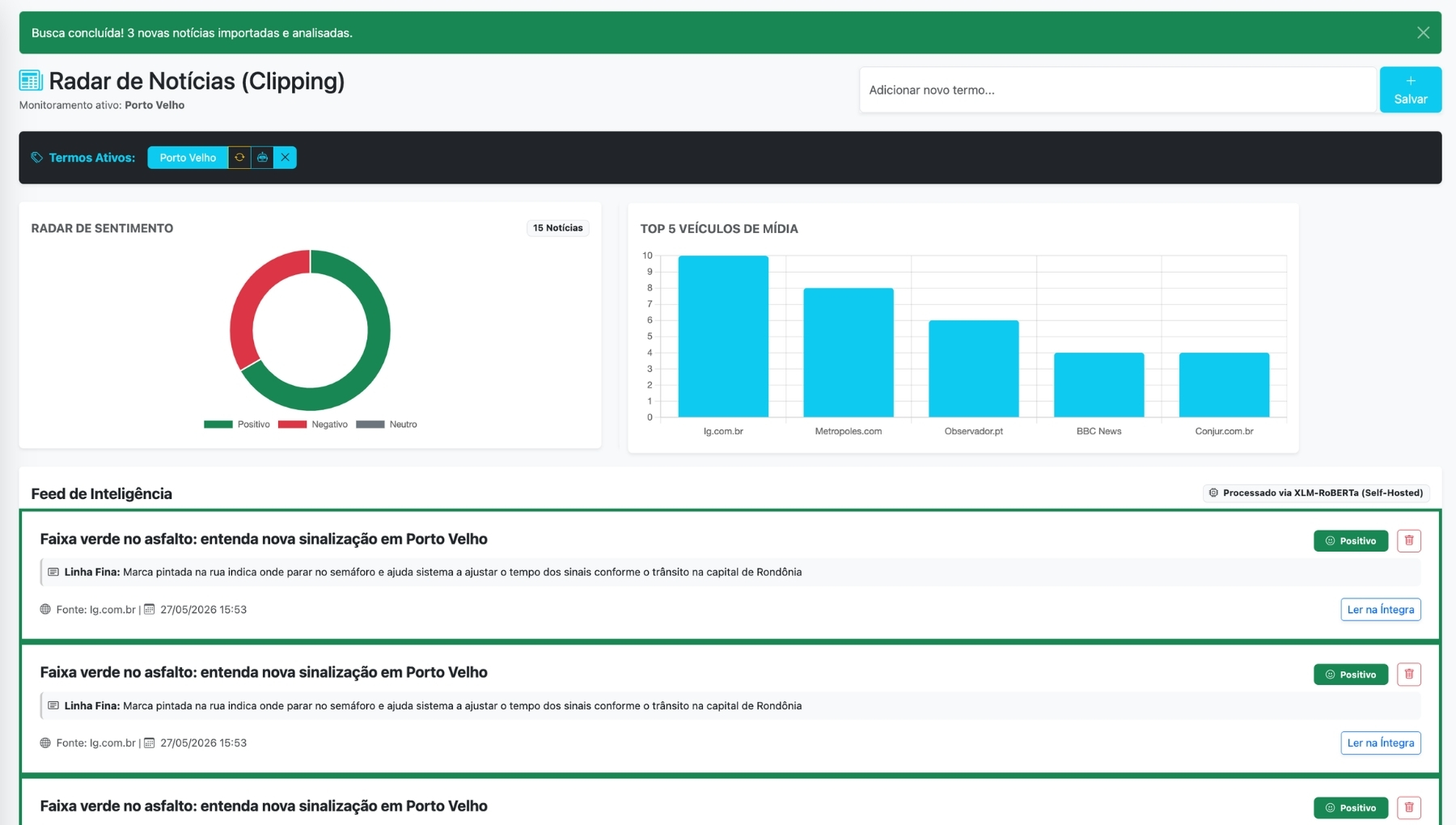Click the robot icon on Porto Velho term
Viewport: 1456px width, 825px height.
262,158
